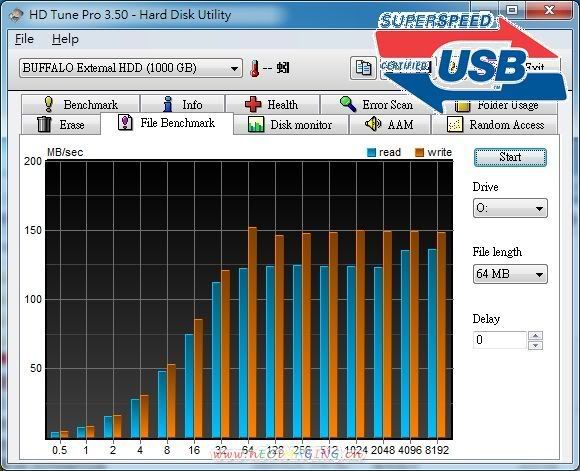Click the 200 y-axis label
The width and height of the screenshot is (580, 471).
(33, 161)
